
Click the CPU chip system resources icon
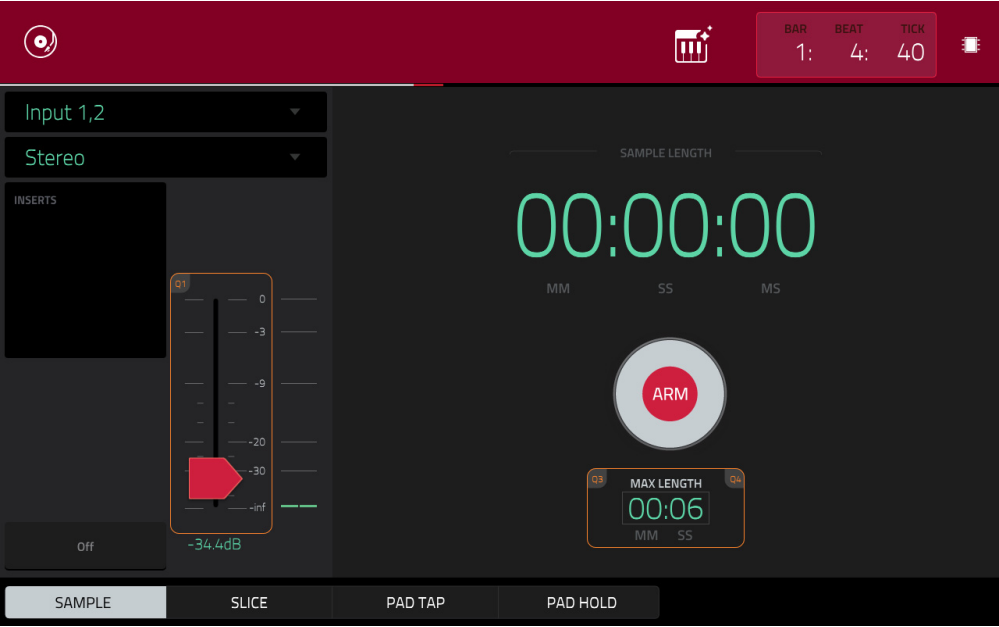[970, 45]
